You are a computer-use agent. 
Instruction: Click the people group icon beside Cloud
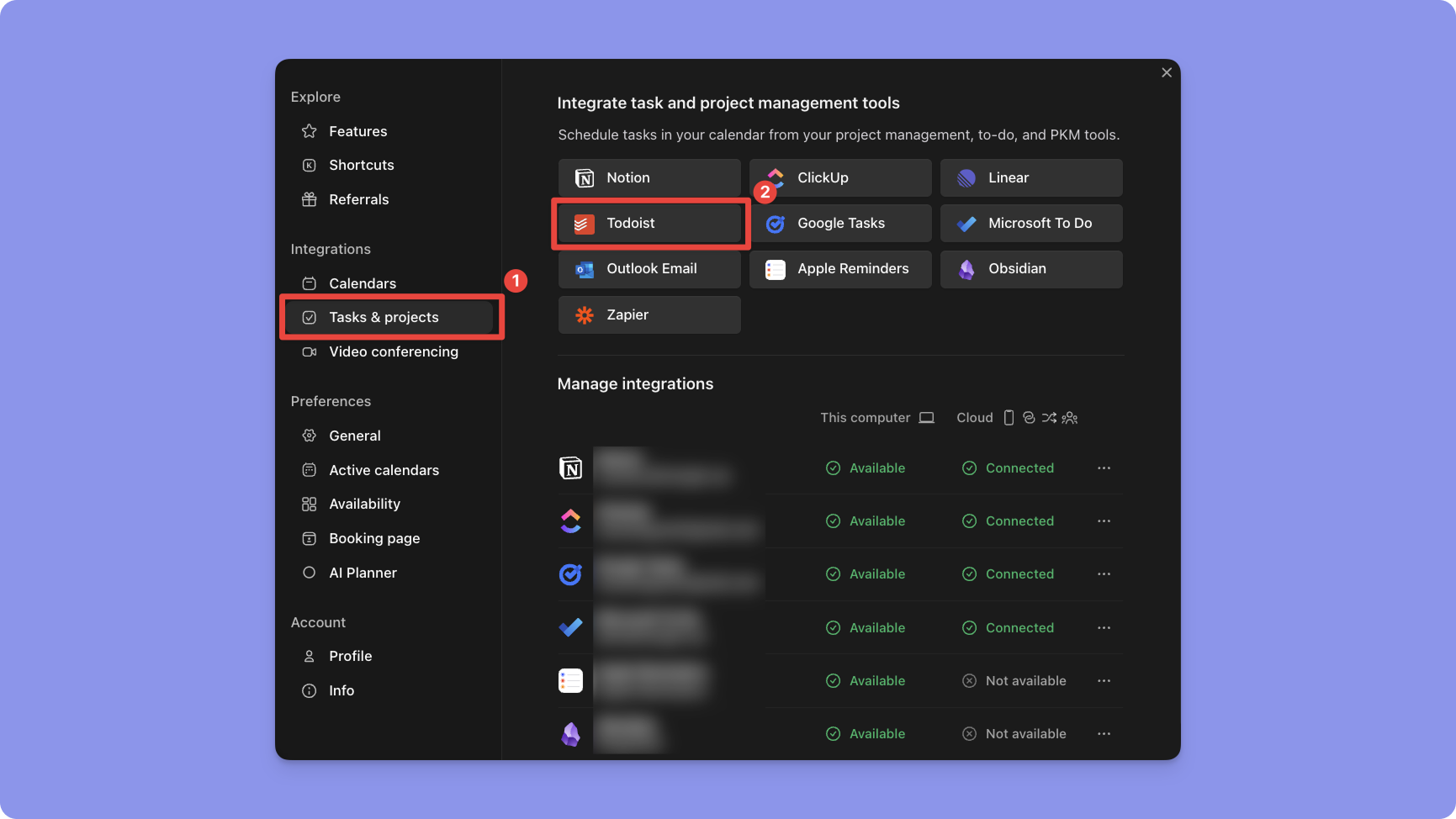[x=1070, y=418]
